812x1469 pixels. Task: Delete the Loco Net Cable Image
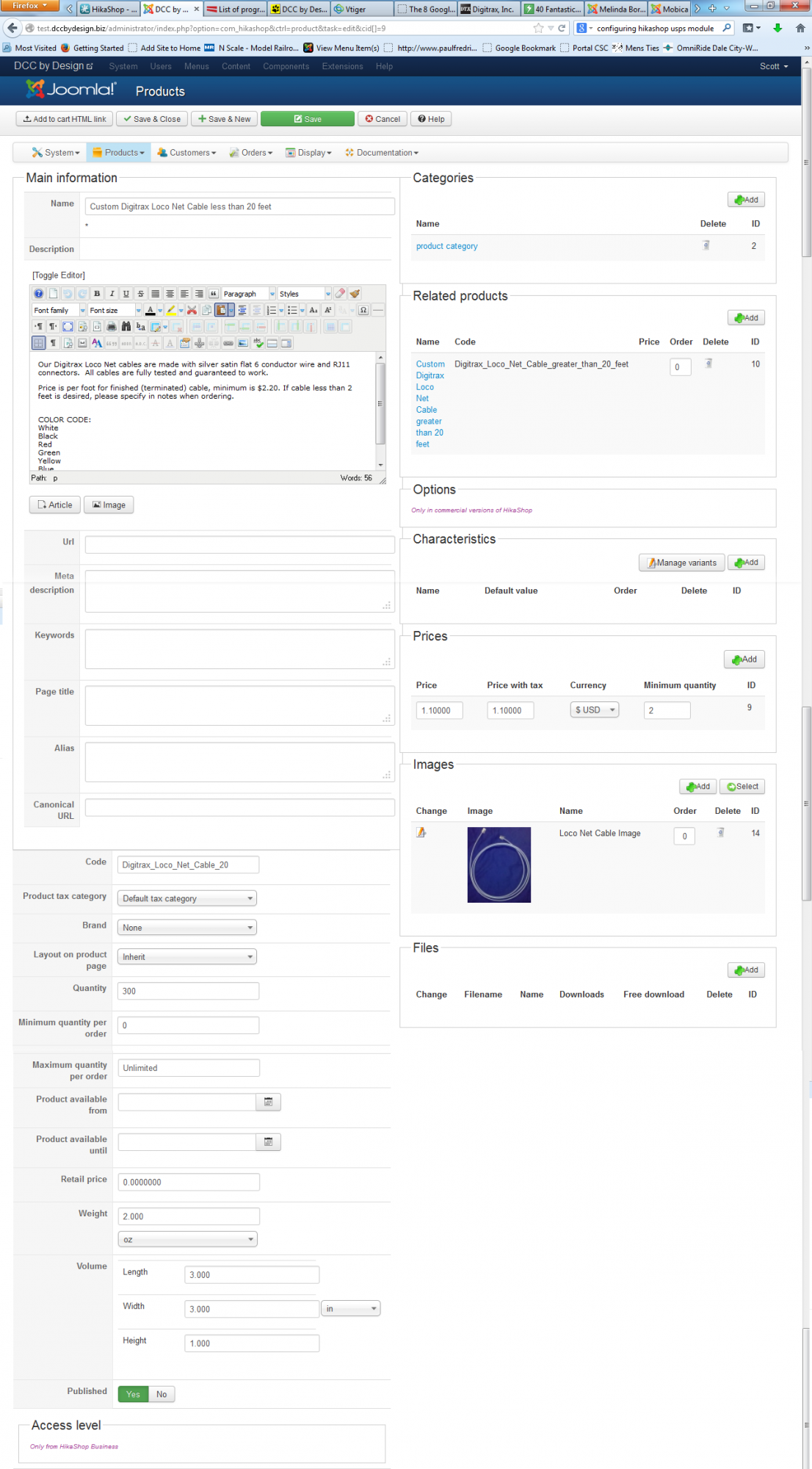pyautogui.click(x=721, y=832)
